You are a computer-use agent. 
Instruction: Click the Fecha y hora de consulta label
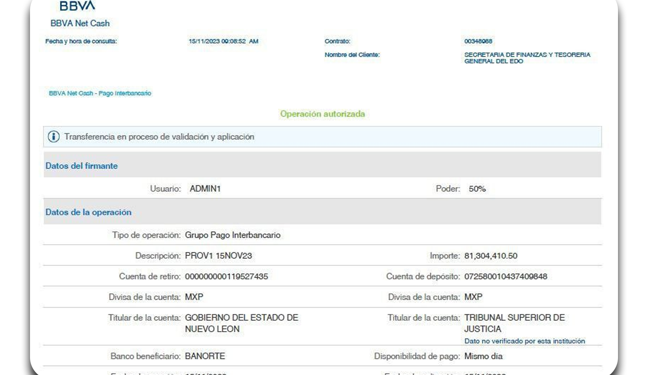point(81,41)
